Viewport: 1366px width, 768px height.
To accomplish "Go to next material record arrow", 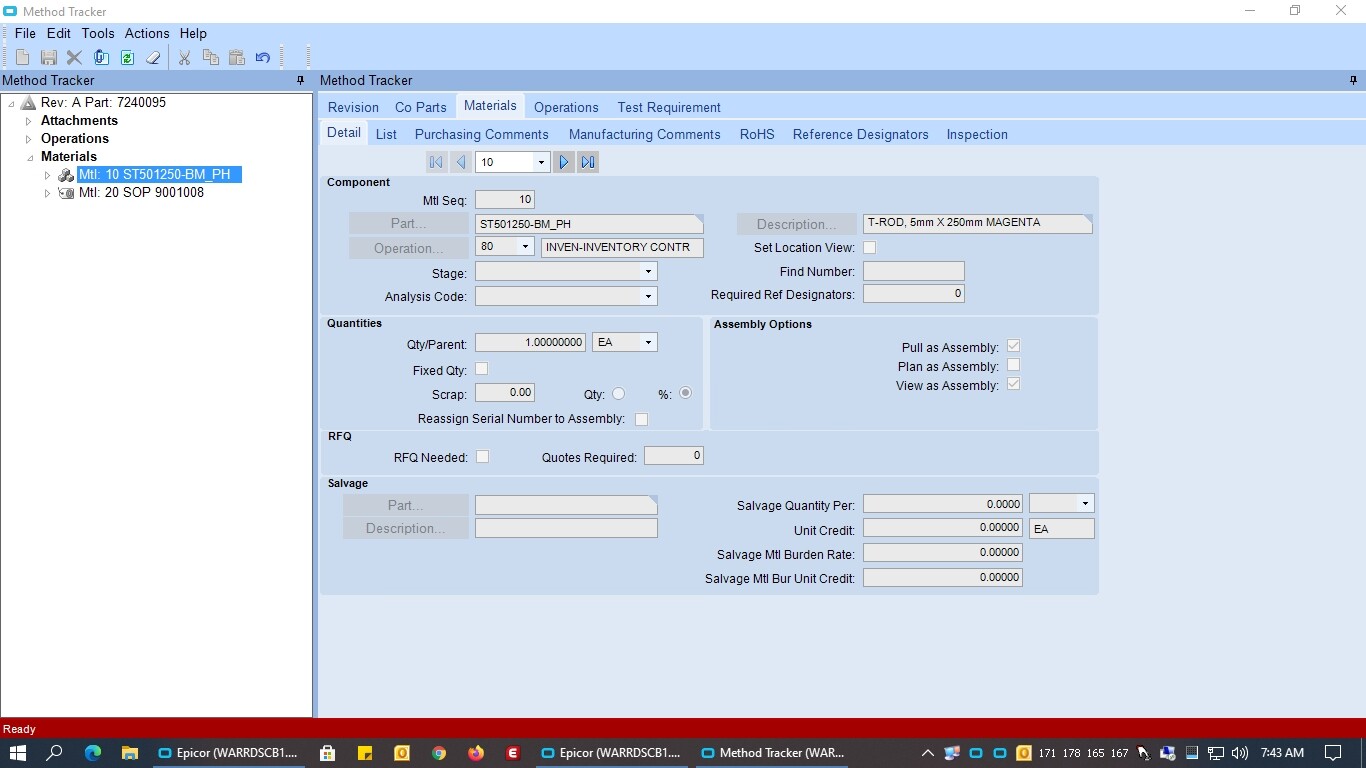I will click(x=564, y=162).
